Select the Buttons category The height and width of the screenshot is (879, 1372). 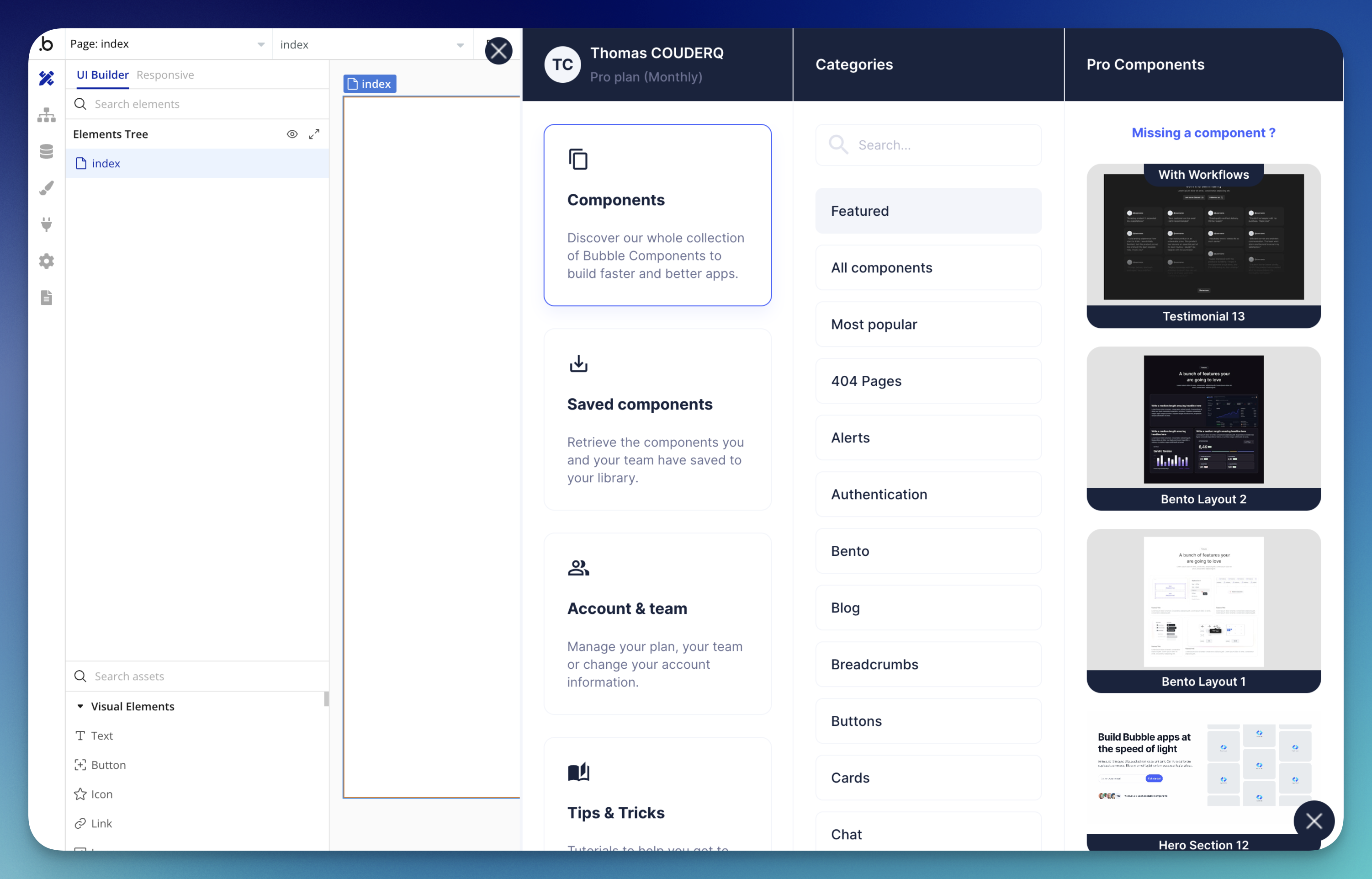[928, 721]
